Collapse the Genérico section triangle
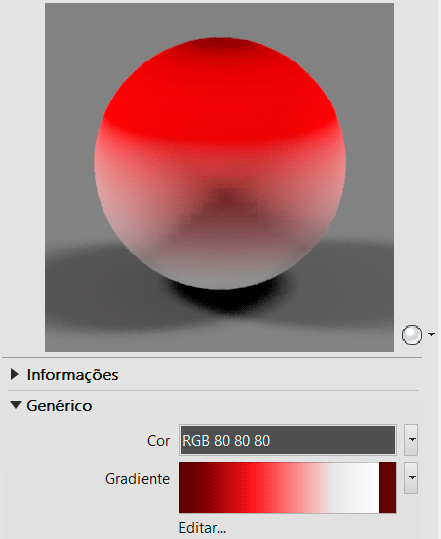441x539 pixels. (15, 405)
